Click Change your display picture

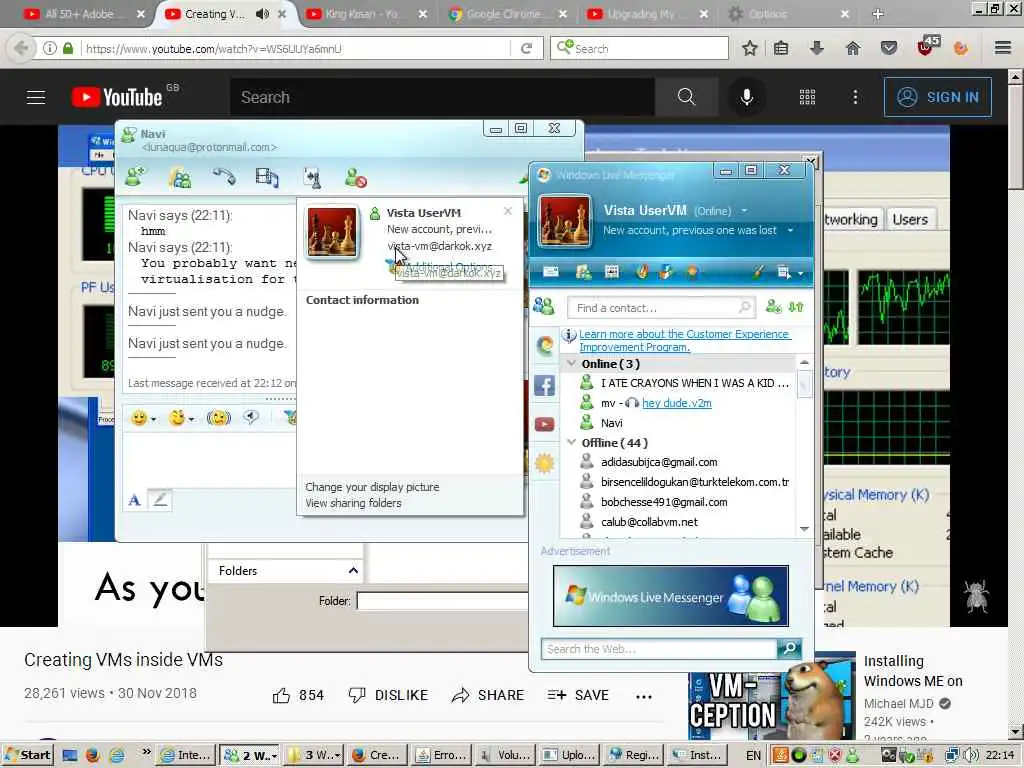(x=372, y=487)
